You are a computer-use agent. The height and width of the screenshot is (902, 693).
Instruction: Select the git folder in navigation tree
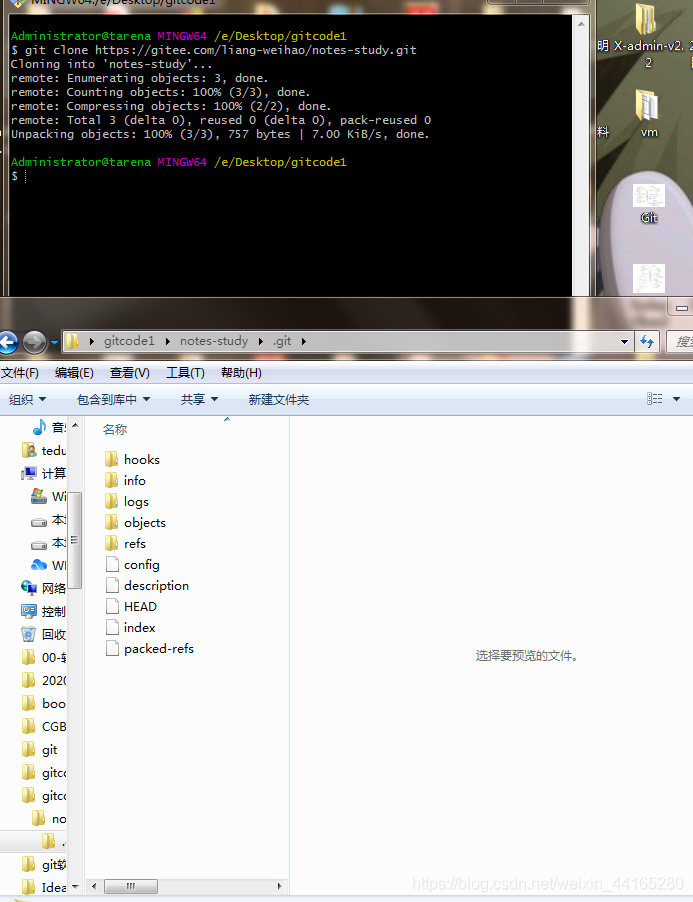pos(40,749)
